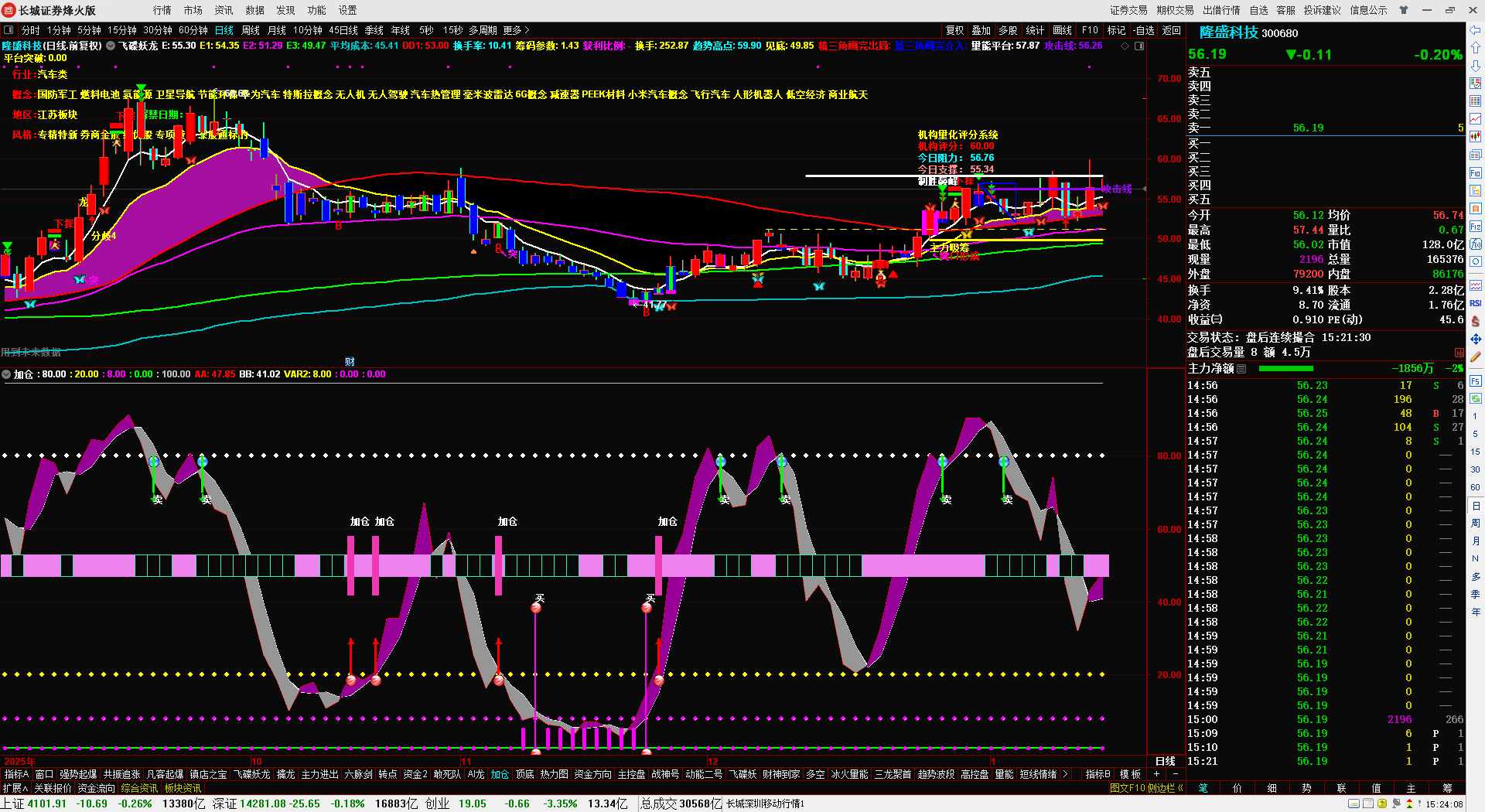
Task: Open the 模板 template selector
Action: click(1131, 774)
